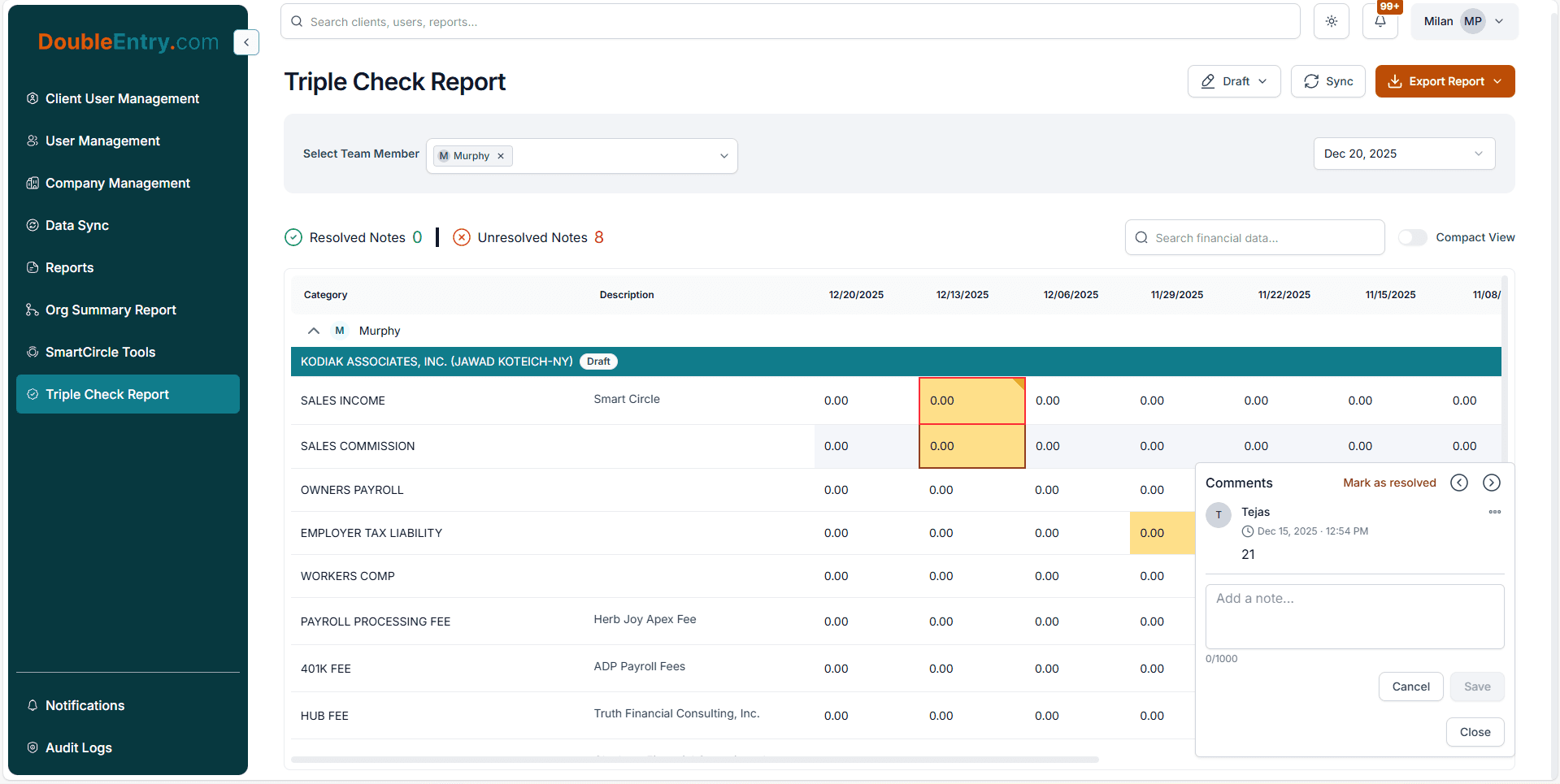Navigate to Audit Logs in the sidebar
This screenshot has height=784, width=1560.
pyautogui.click(x=79, y=747)
